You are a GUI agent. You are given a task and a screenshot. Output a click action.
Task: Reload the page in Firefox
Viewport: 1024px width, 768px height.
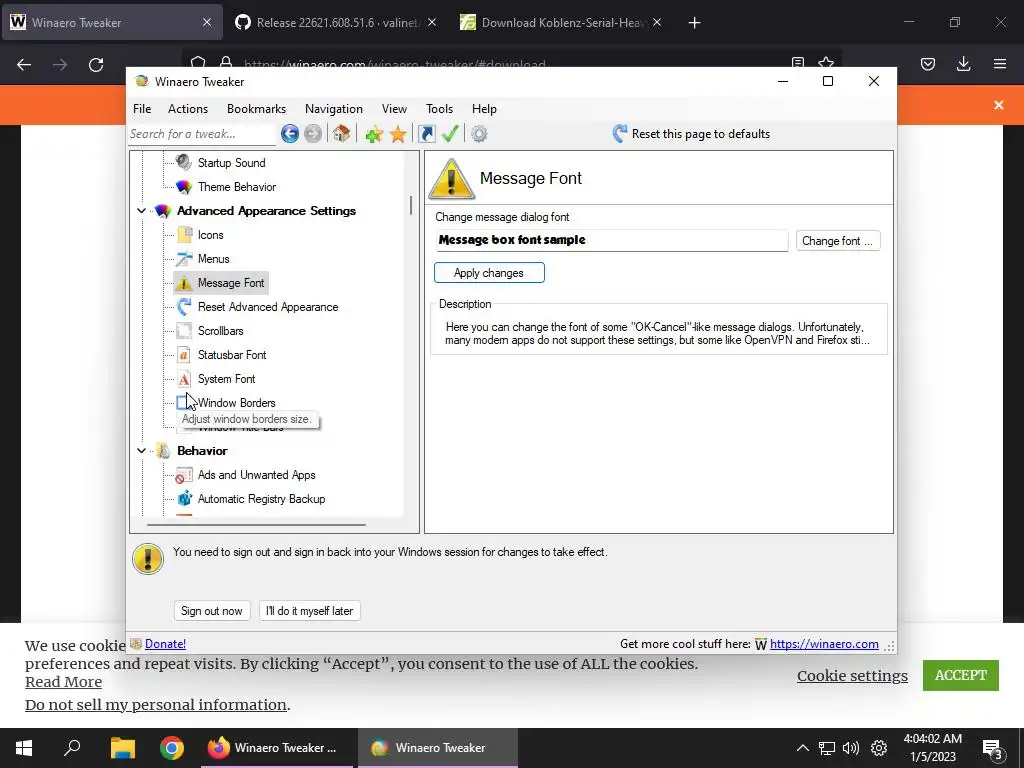pos(96,65)
